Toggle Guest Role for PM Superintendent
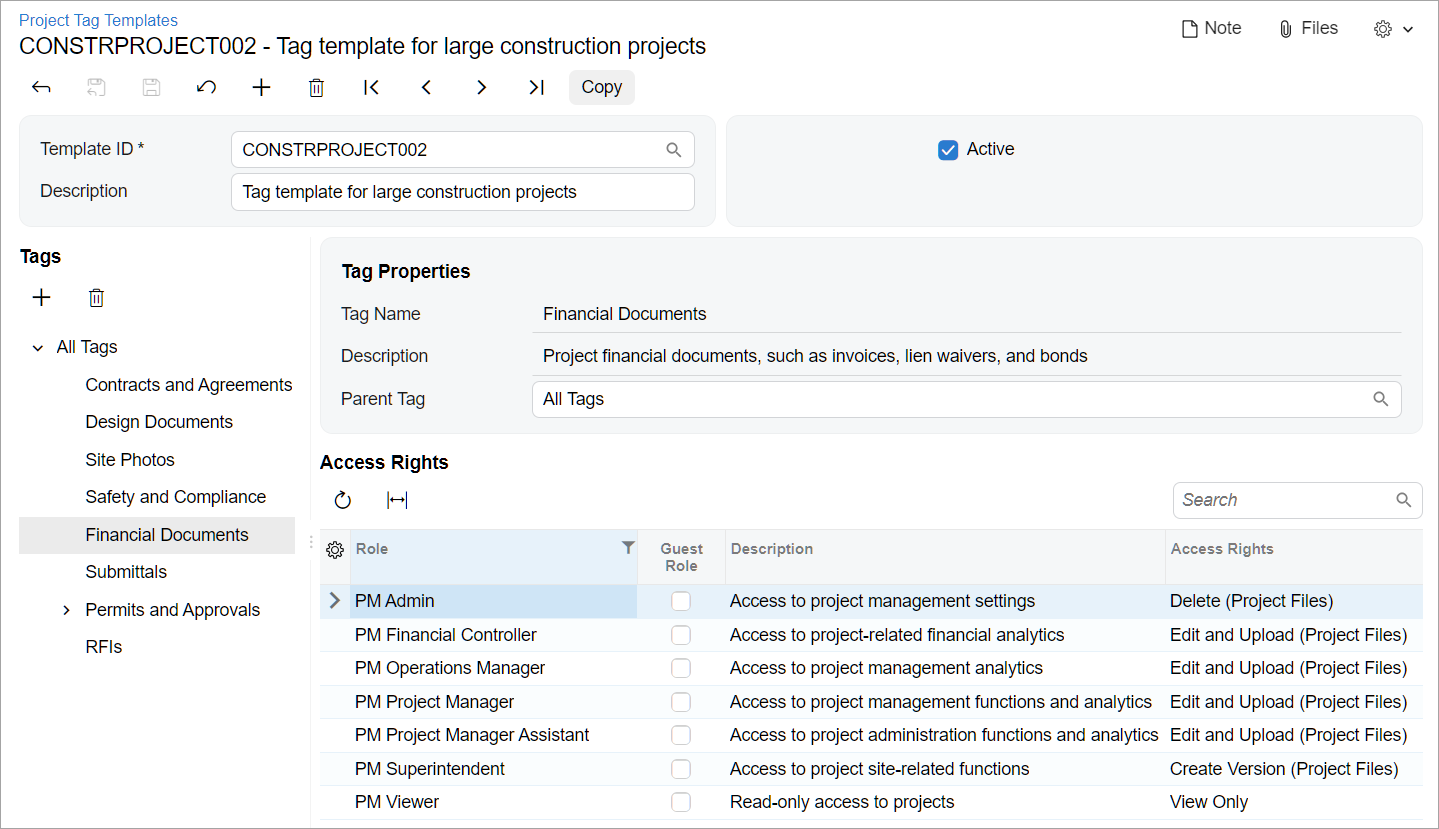 [681, 769]
